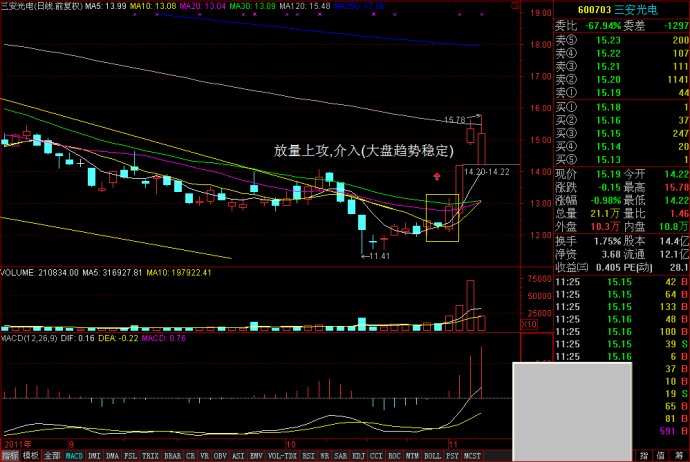Image resolution: width=690 pixels, height=462 pixels.
Task: Select the CR indicator tab
Action: (x=191, y=456)
